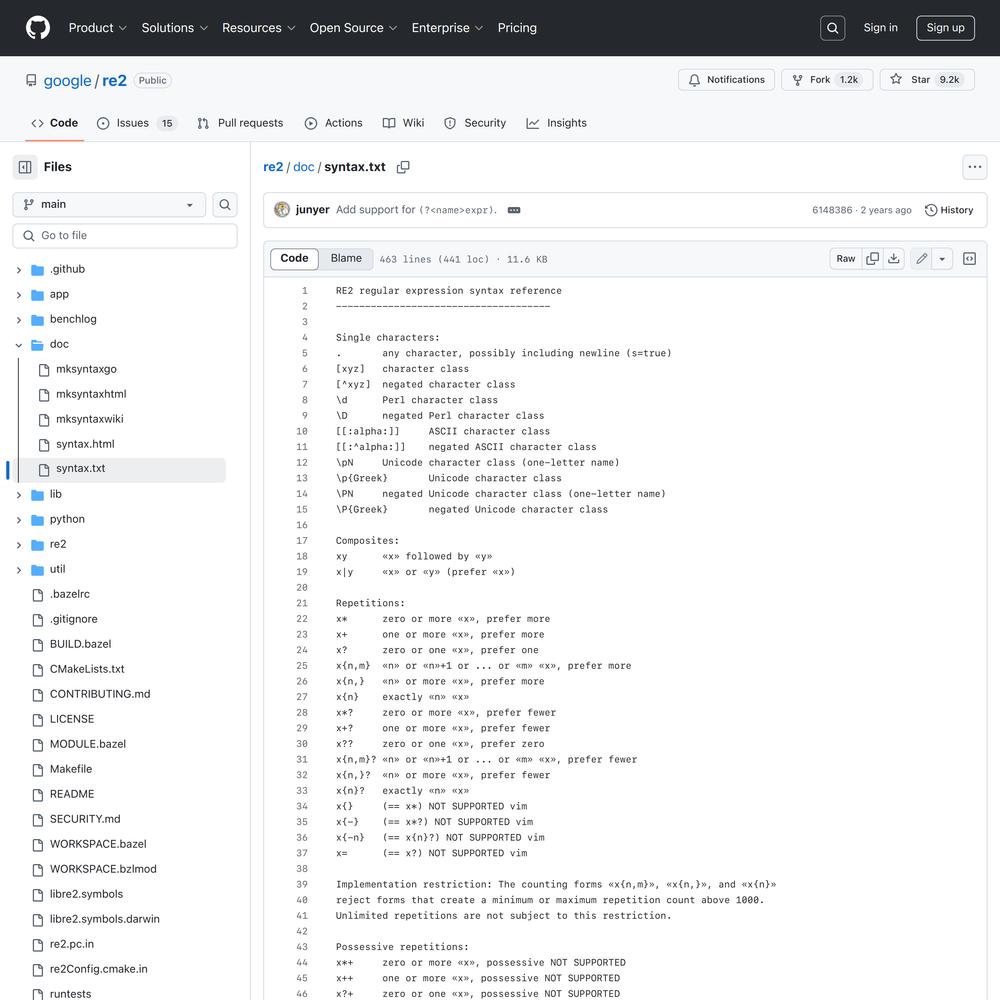
Task: Click the util folder icon
Action: coord(38,570)
